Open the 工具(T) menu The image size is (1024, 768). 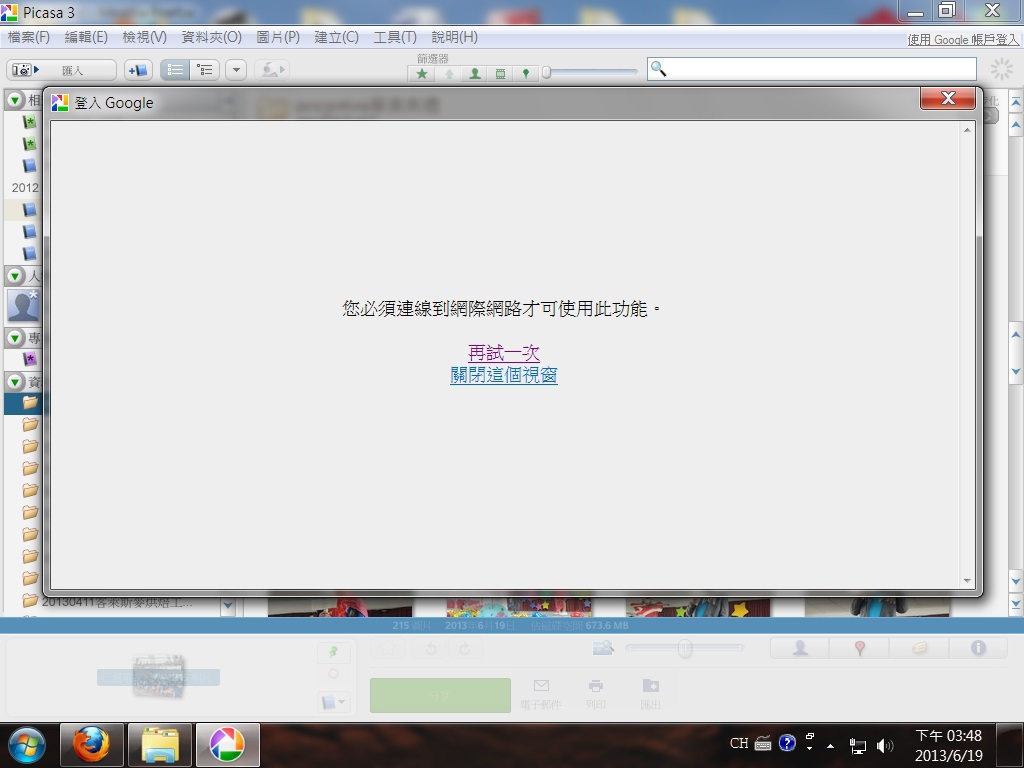395,37
